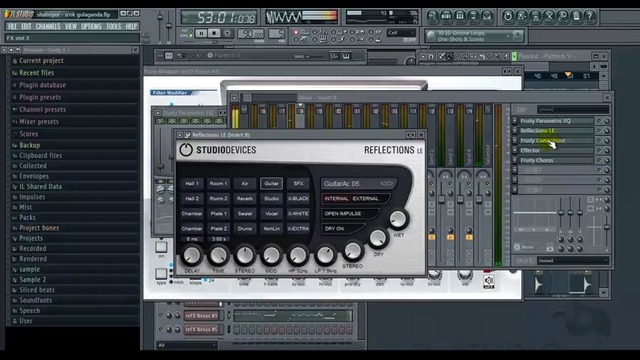Click the undo history round icon
This screenshot has height=360, width=640.
click(x=508, y=16)
